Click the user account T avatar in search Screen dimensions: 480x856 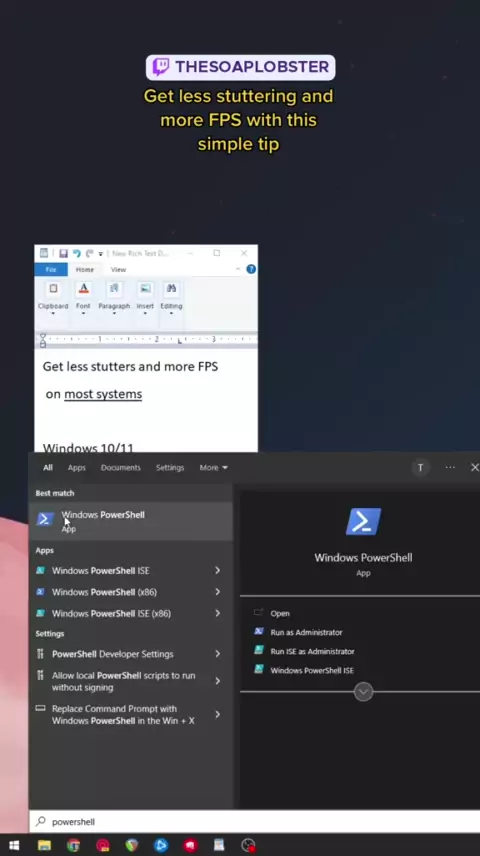(420, 467)
